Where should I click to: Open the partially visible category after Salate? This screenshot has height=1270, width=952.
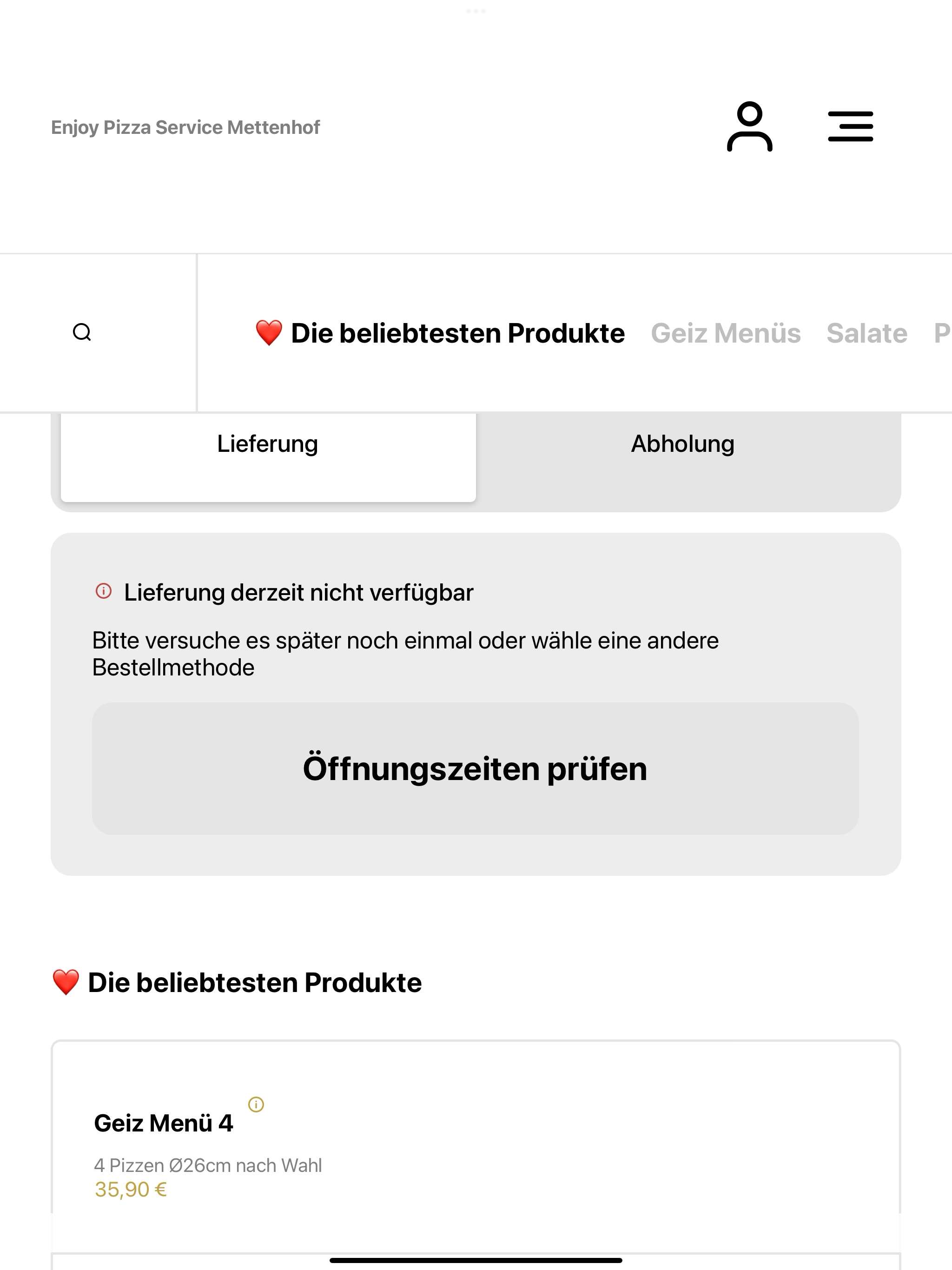click(x=942, y=333)
